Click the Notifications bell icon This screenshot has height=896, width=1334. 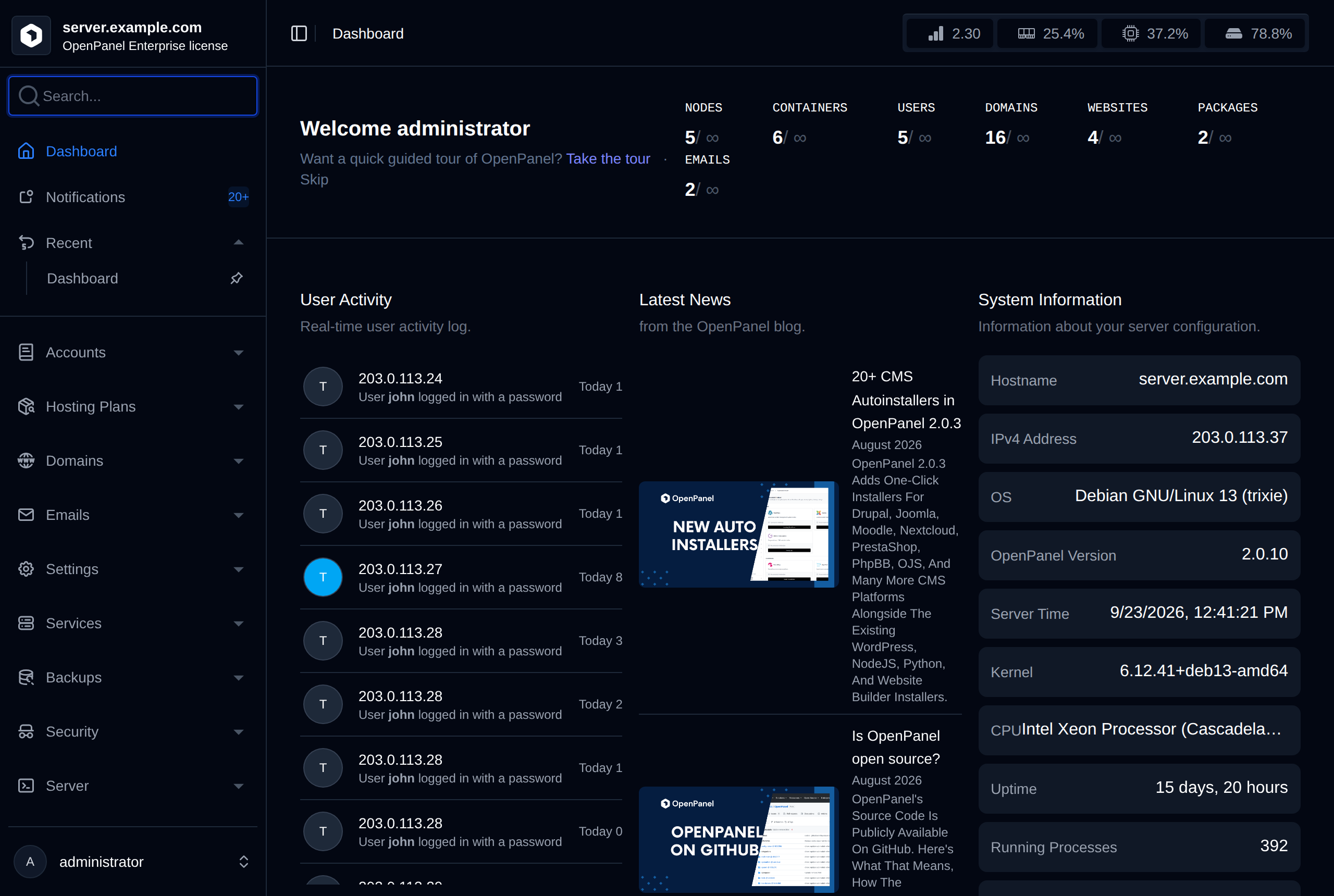click(x=26, y=196)
